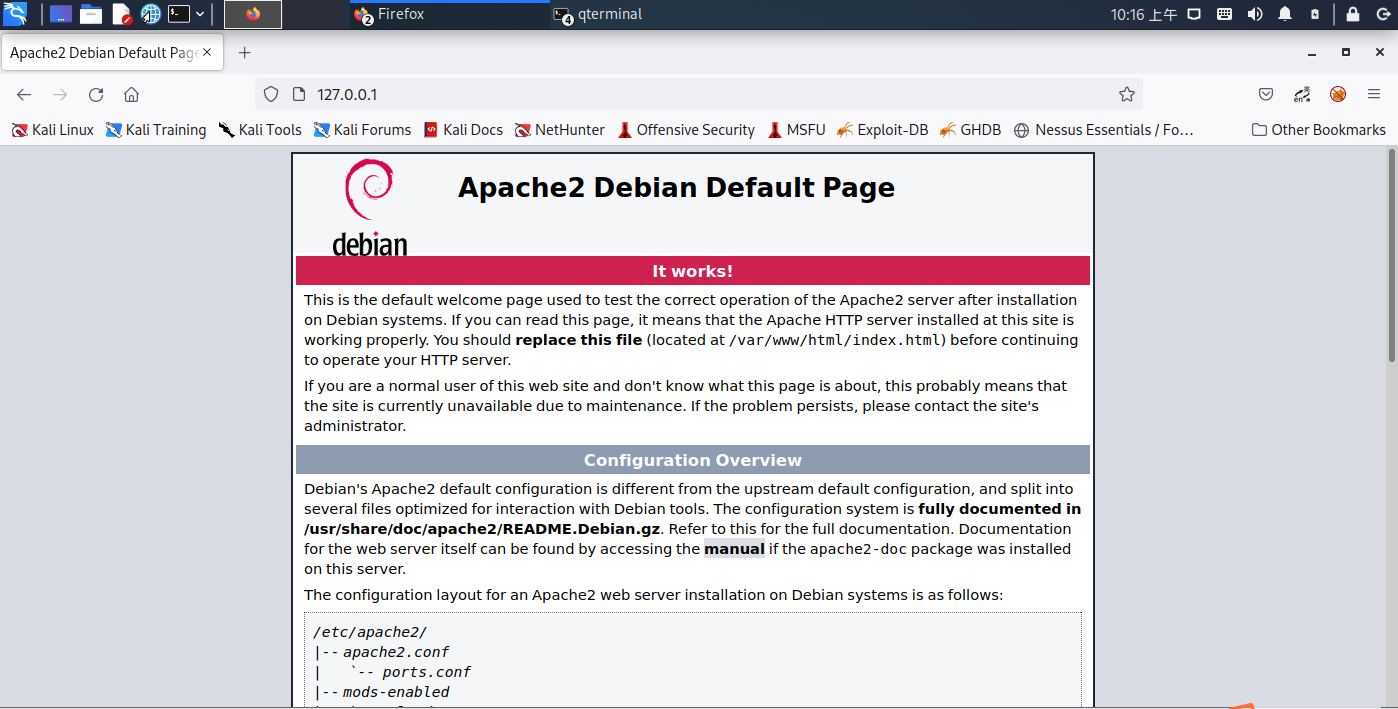Select the Firefox icon-only taskbar button
This screenshot has width=1398, height=709.
(x=253, y=14)
